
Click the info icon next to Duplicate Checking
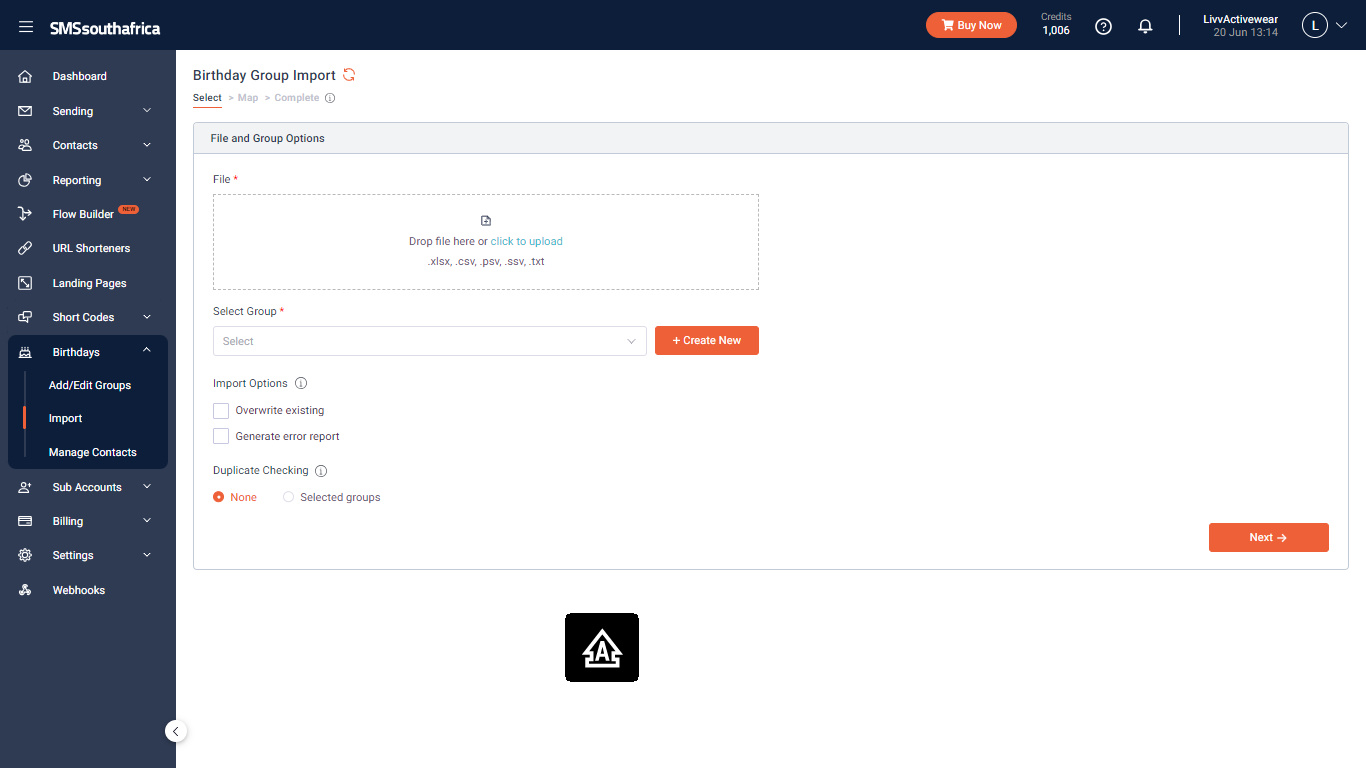pyautogui.click(x=321, y=471)
